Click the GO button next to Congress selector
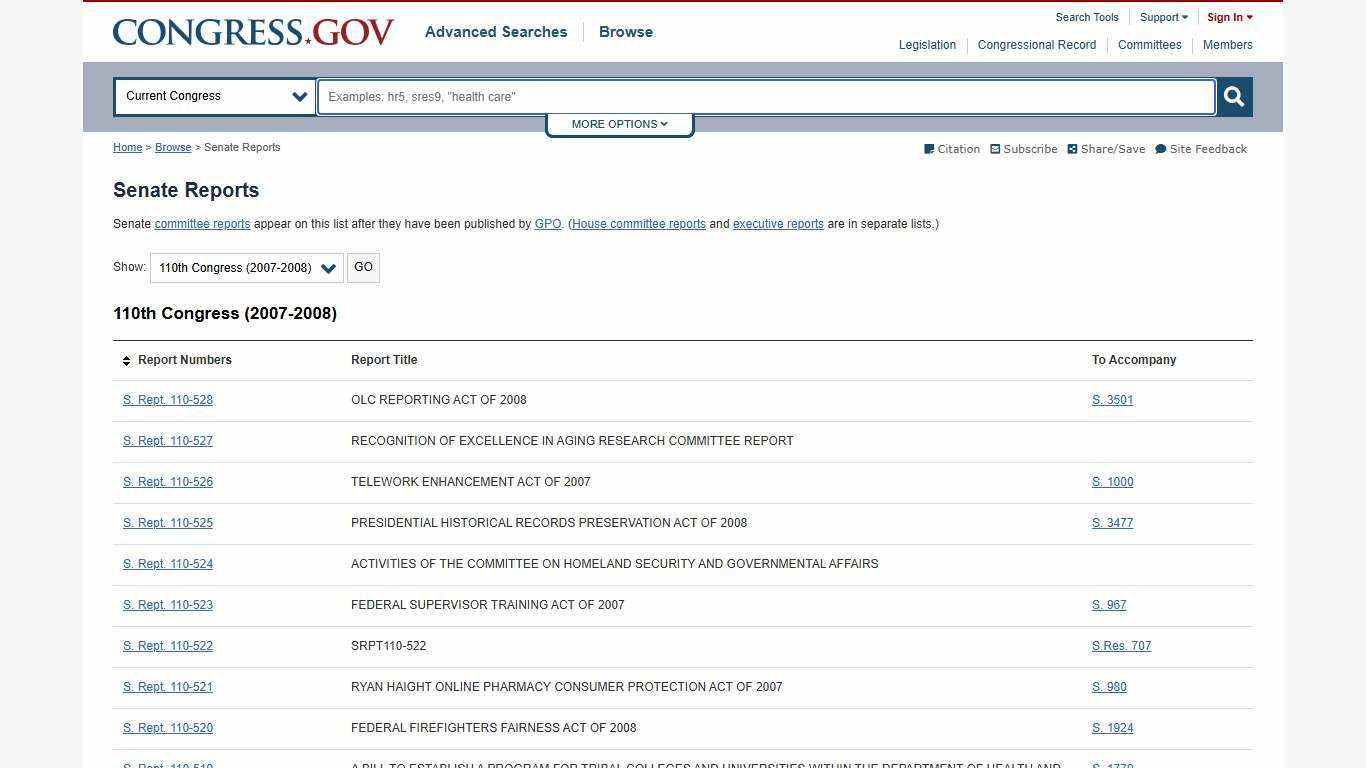 point(363,267)
